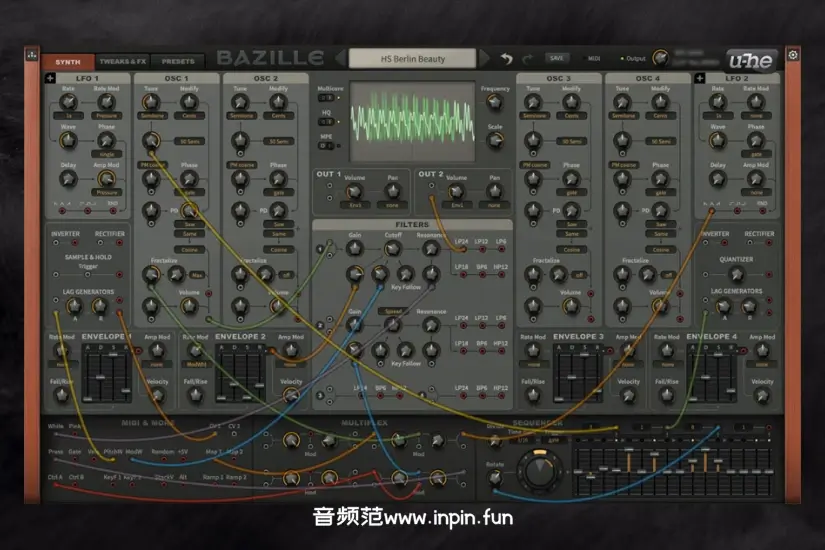The image size is (825, 550).
Task: Go to previous preset arrow
Action: 340,58
